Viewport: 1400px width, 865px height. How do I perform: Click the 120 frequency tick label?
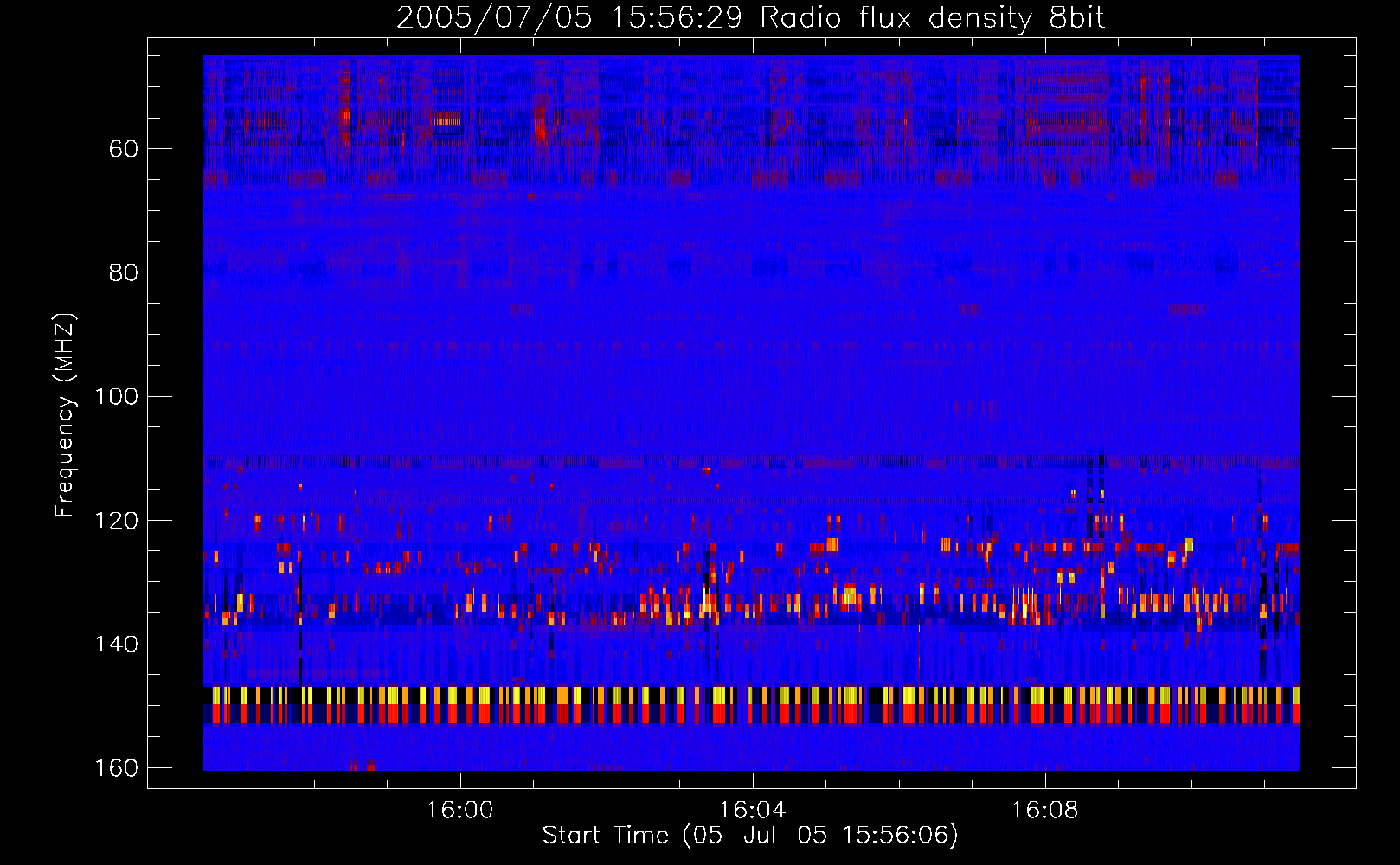coord(116,520)
